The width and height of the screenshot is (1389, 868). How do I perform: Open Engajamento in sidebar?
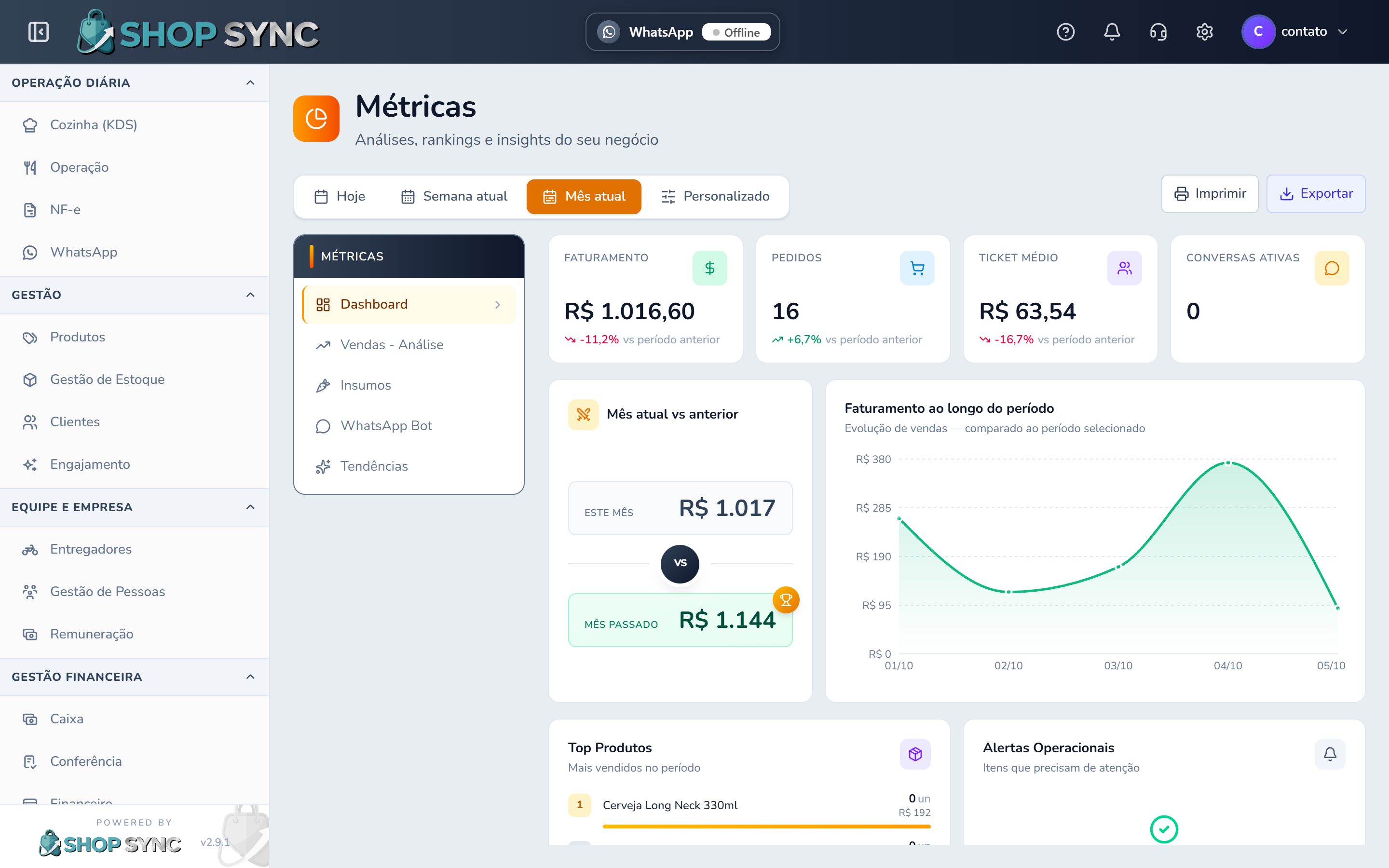pyautogui.click(x=134, y=464)
